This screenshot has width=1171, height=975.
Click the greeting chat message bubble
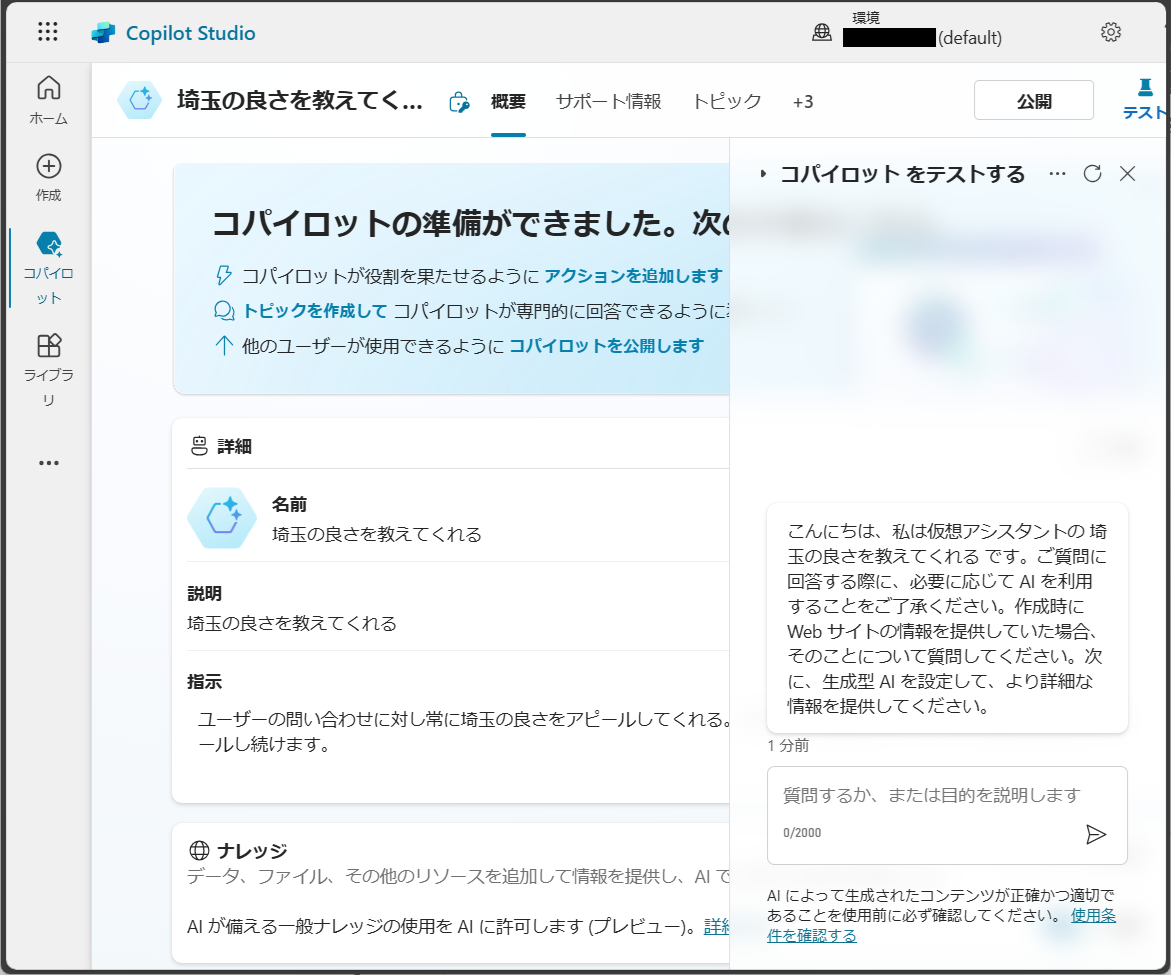point(947,618)
